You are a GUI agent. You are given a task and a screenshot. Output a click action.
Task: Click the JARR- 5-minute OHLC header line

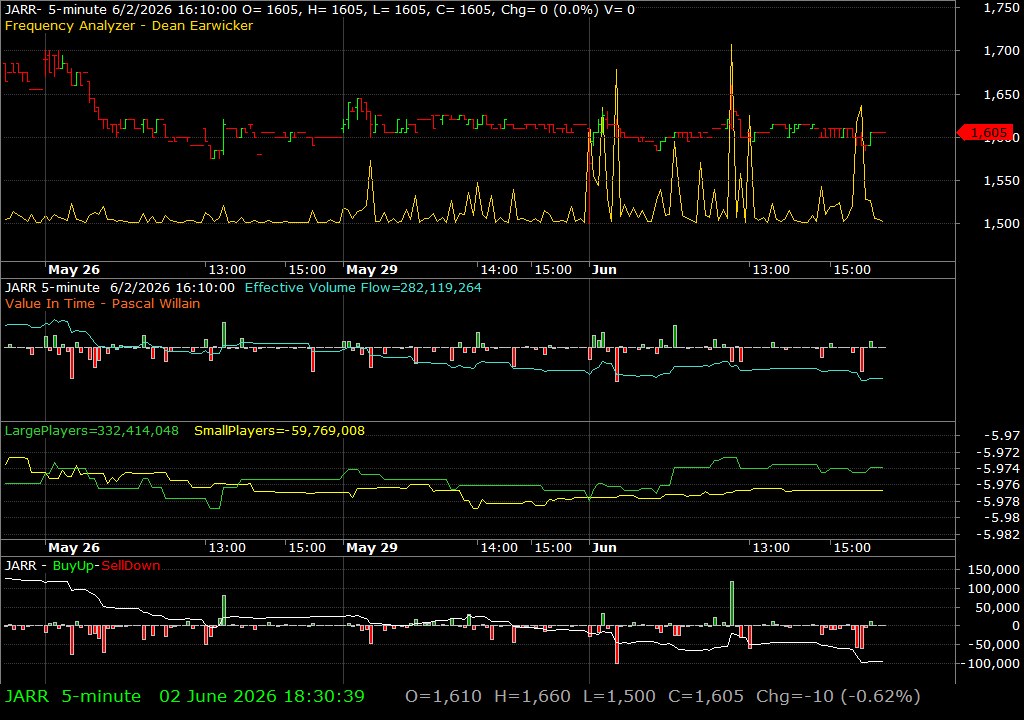point(319,10)
